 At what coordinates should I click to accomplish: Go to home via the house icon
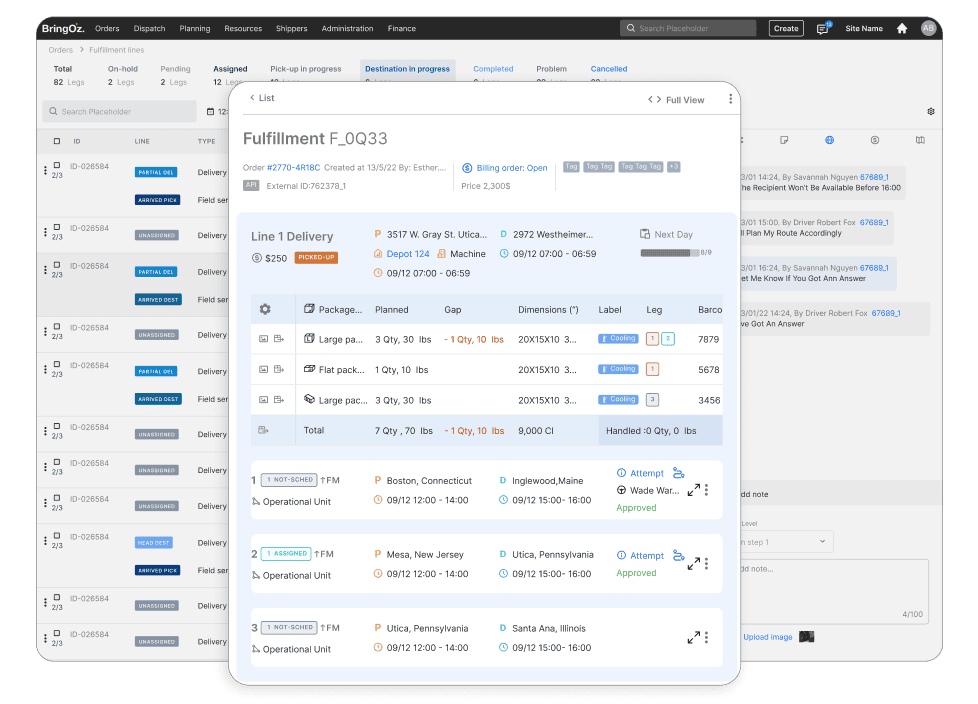(902, 28)
